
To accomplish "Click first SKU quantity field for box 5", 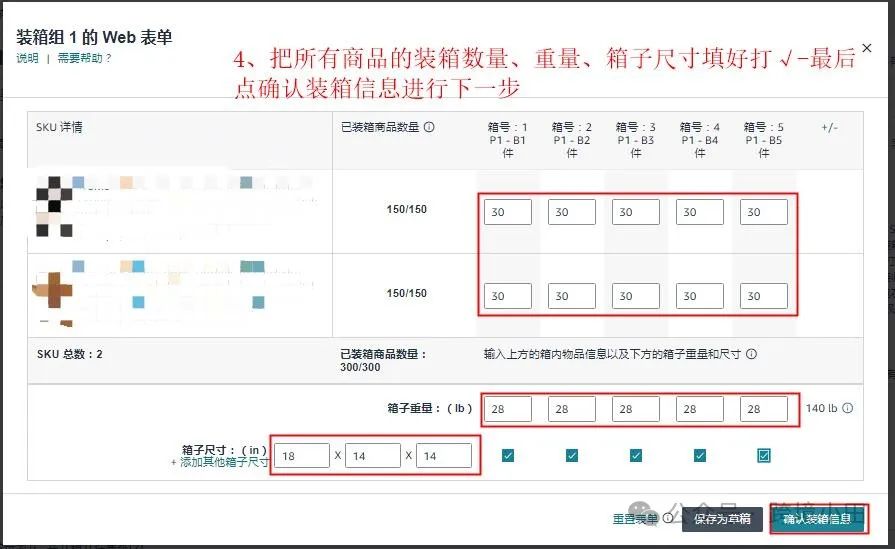I will (764, 212).
